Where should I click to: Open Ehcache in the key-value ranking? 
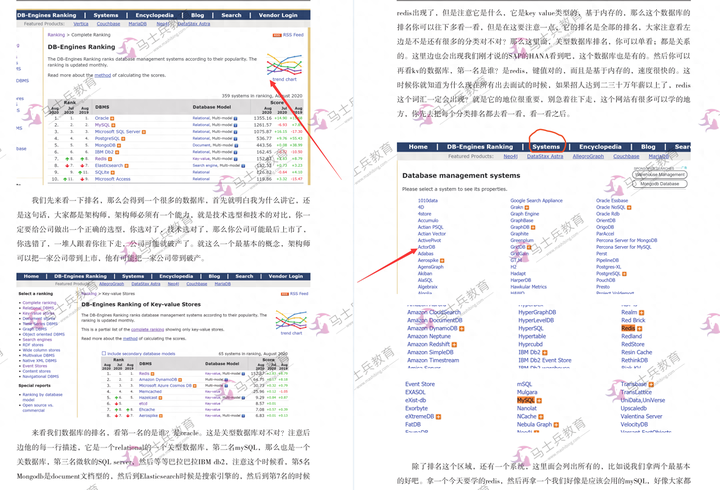pyautogui.click(x=147, y=410)
